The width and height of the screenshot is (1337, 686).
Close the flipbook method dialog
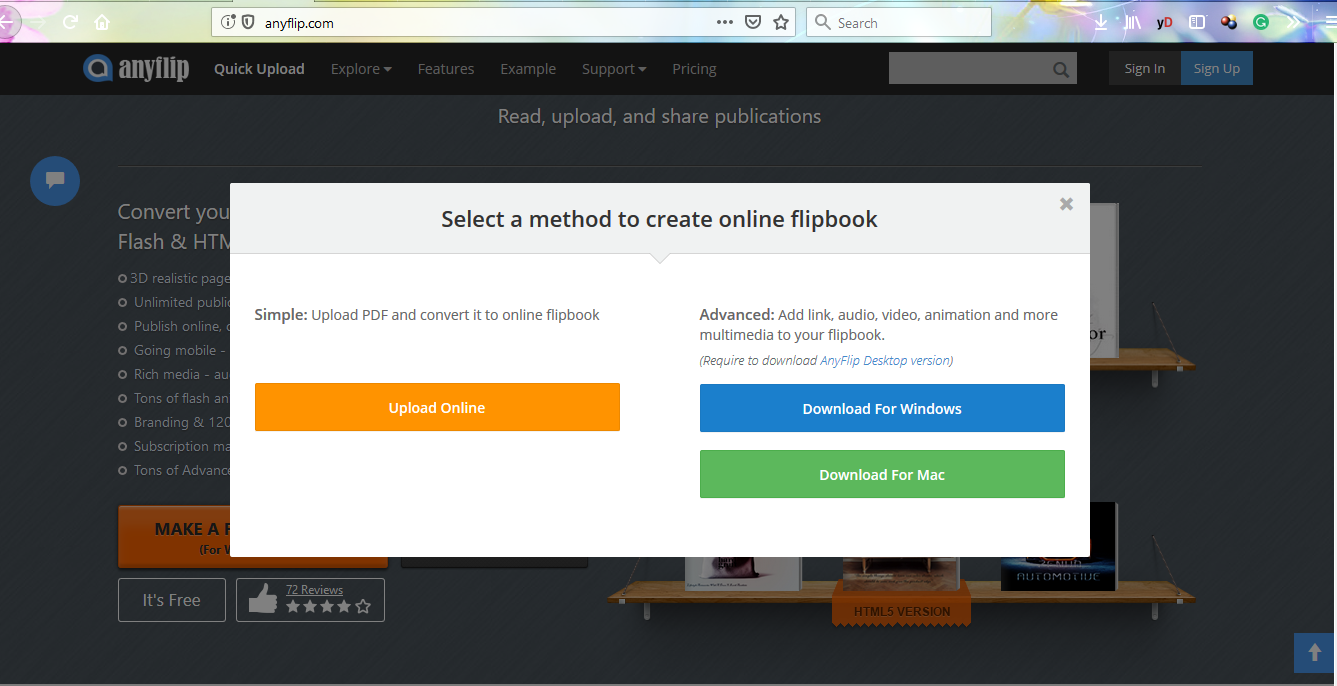pos(1066,204)
